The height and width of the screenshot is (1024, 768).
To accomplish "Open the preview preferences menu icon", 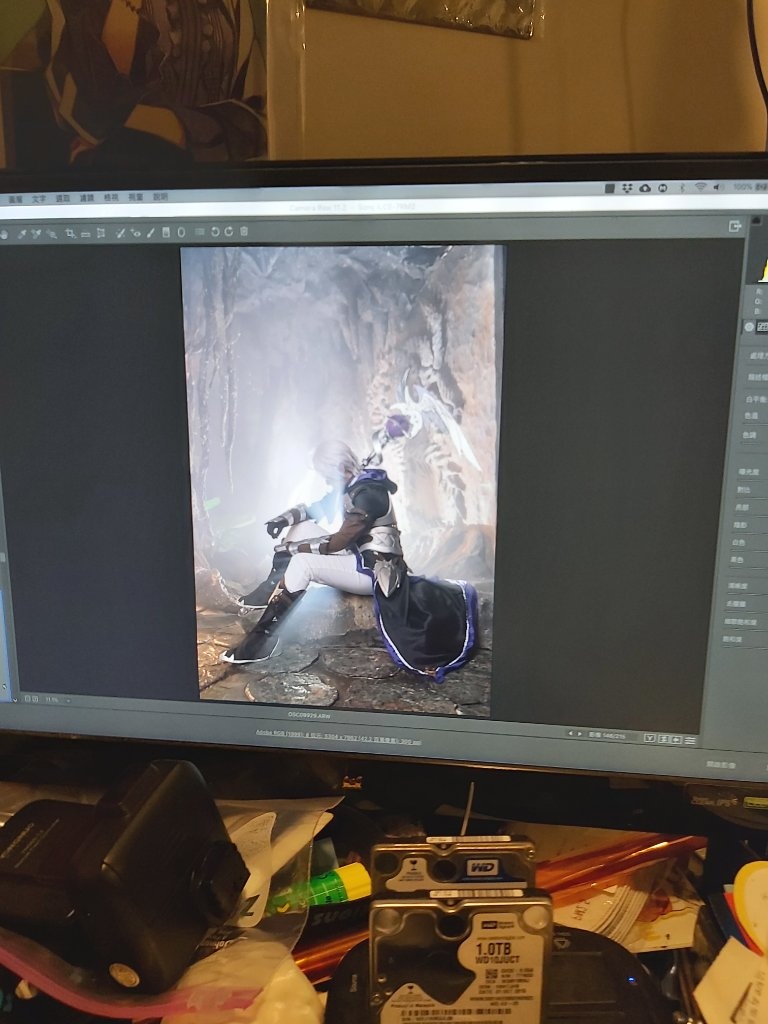I will click(690, 740).
